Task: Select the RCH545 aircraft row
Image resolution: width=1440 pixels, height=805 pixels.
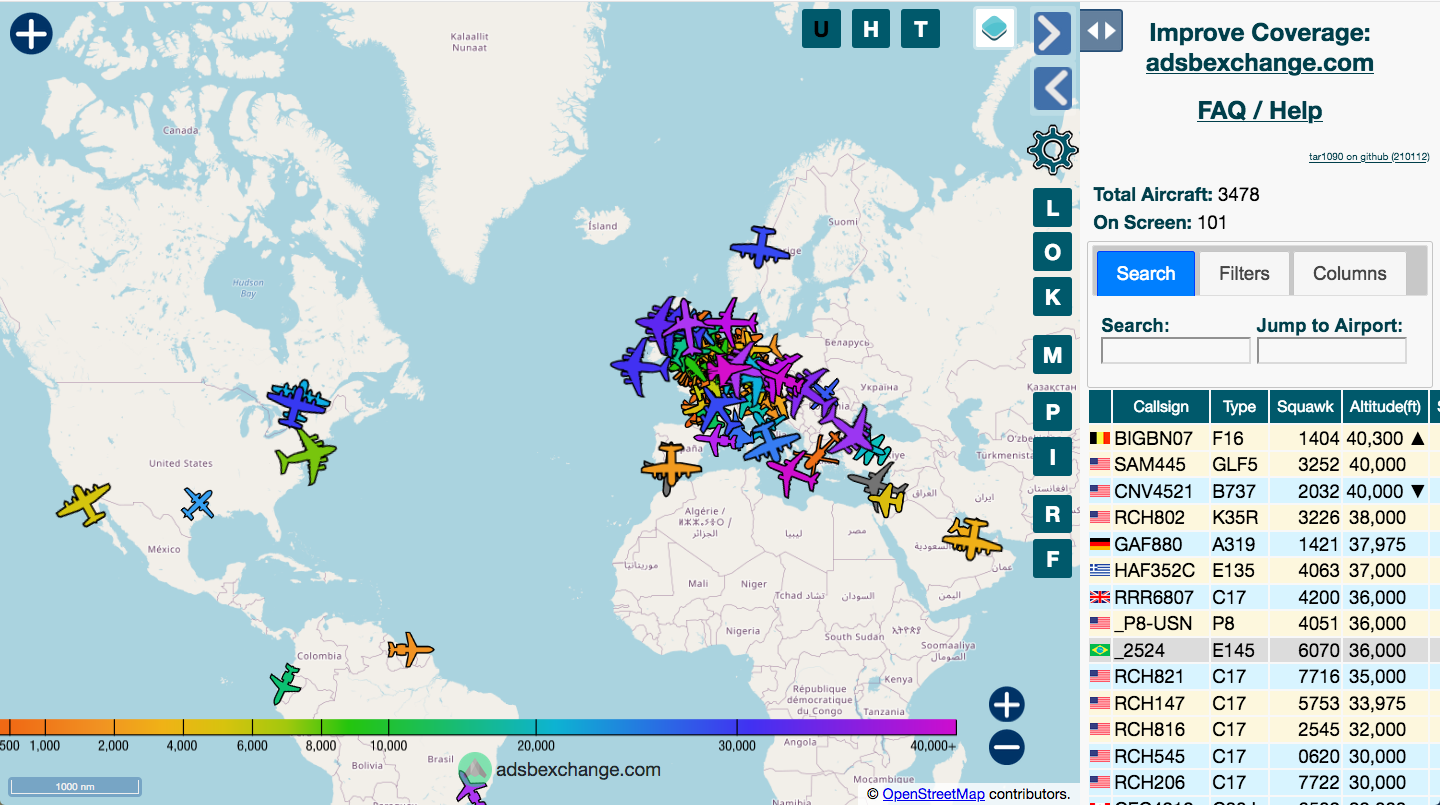Action: pos(1264,756)
